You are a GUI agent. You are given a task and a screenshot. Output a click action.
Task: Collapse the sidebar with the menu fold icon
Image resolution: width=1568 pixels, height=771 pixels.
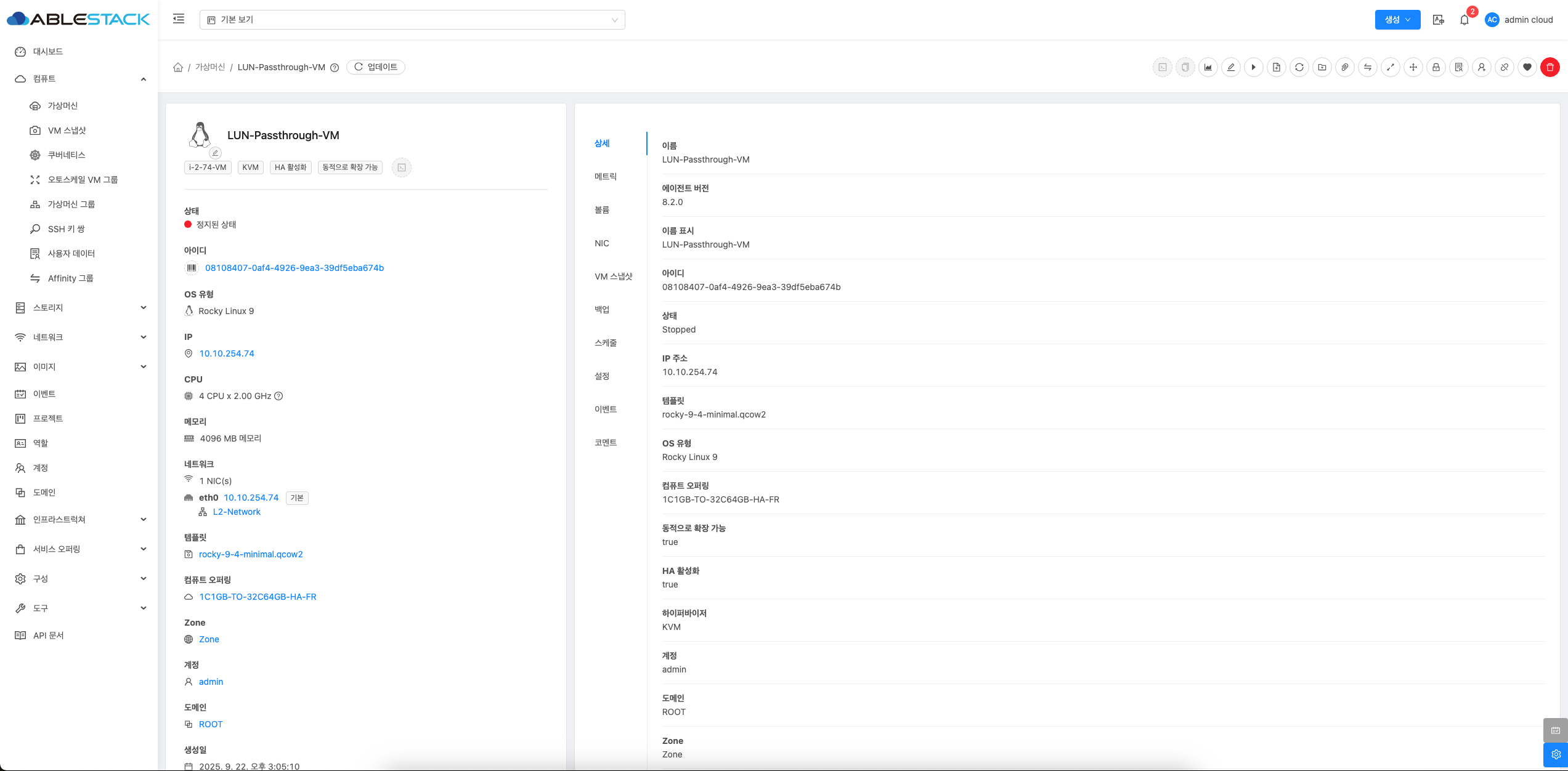(179, 19)
